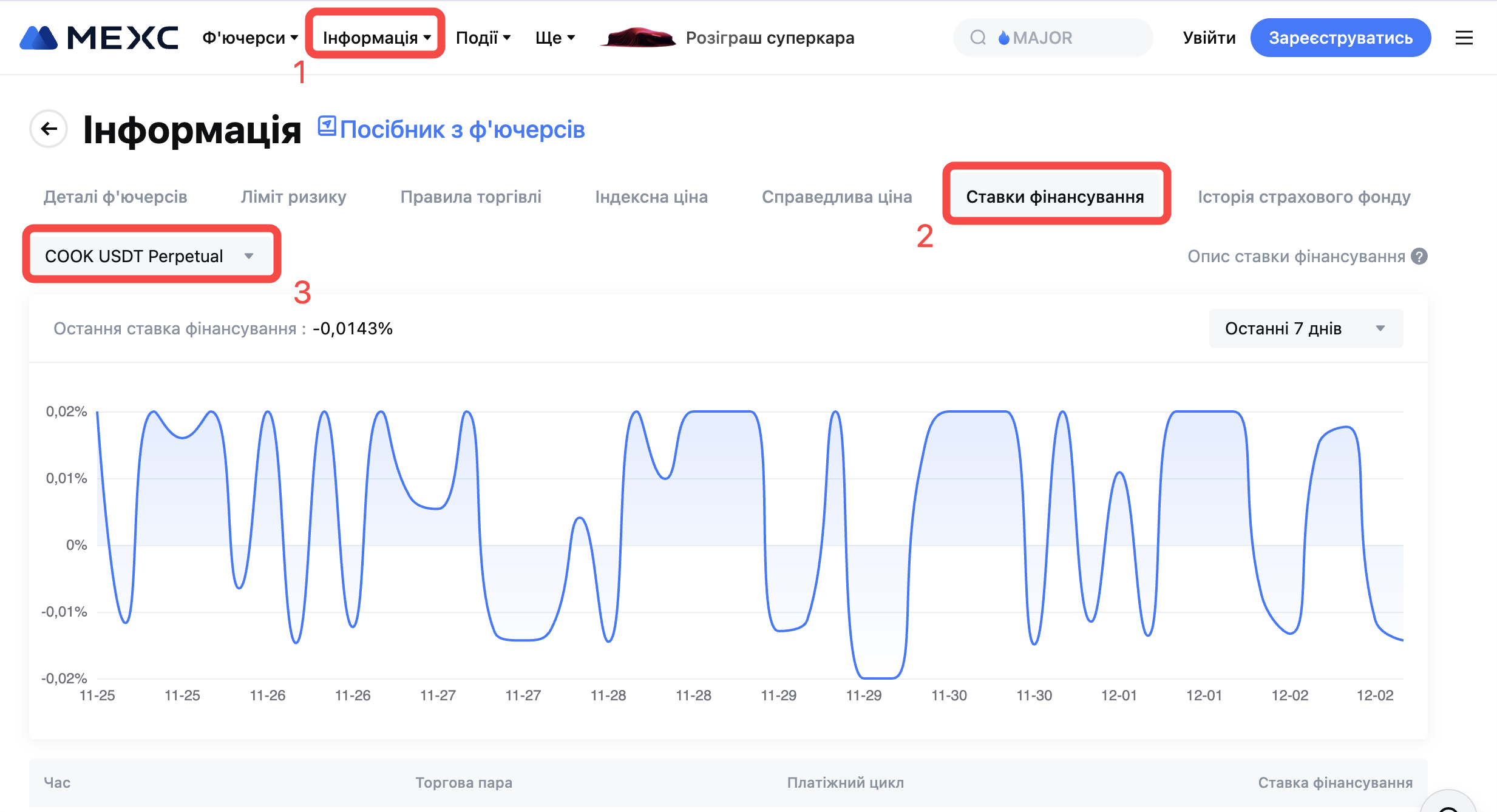
Task: Click the Зареєструватись button
Action: [x=1340, y=38]
